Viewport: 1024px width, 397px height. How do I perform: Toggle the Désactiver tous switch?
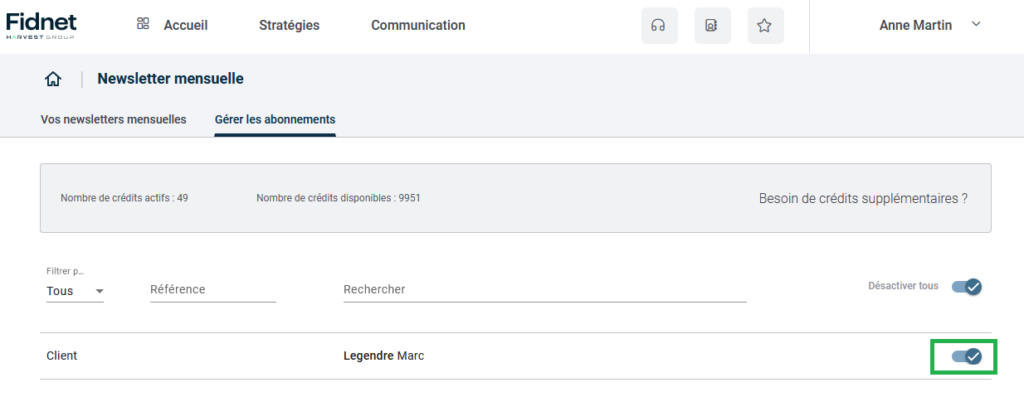[967, 287]
